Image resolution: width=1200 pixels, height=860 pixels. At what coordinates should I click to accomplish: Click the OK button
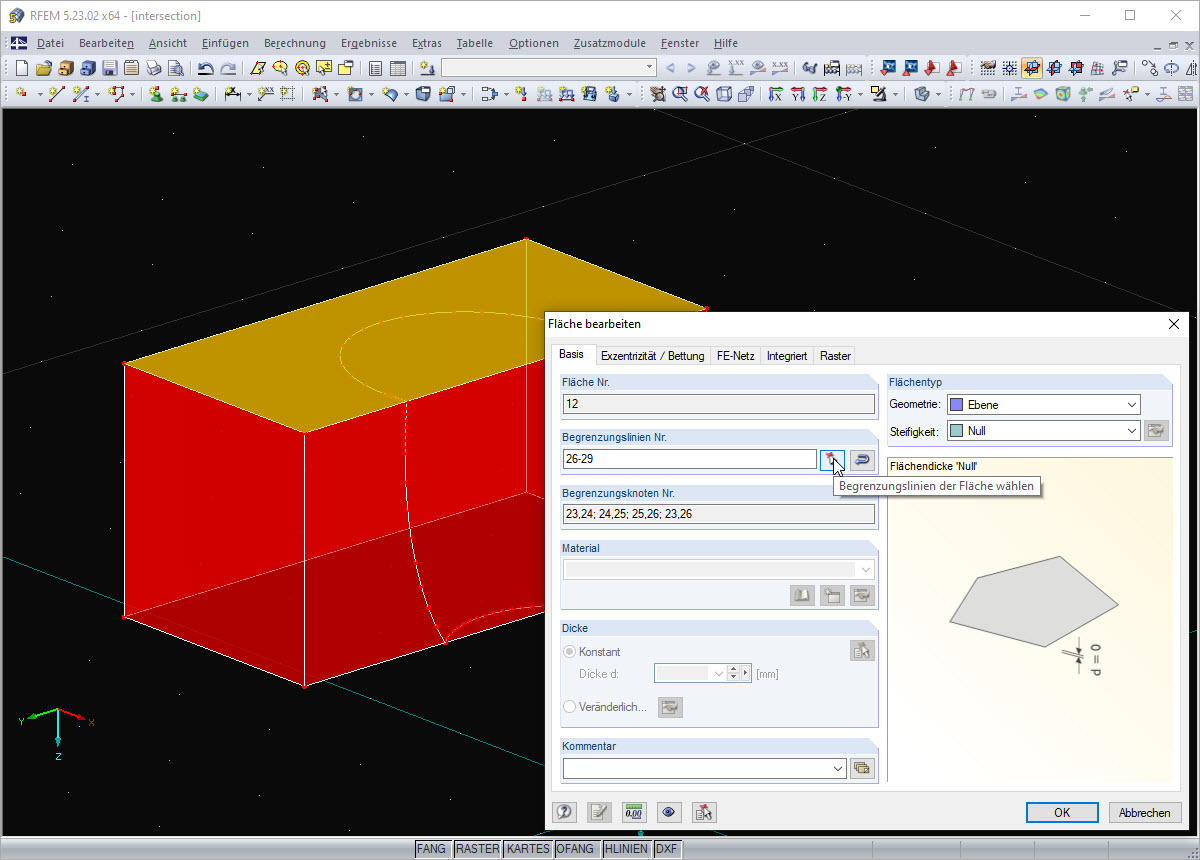point(1062,813)
